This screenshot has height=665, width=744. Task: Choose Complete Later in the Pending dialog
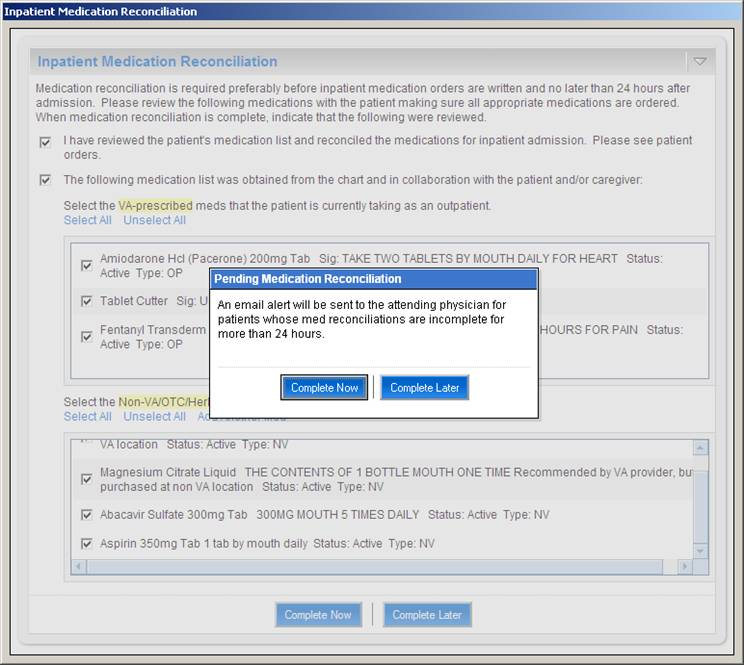tap(425, 387)
